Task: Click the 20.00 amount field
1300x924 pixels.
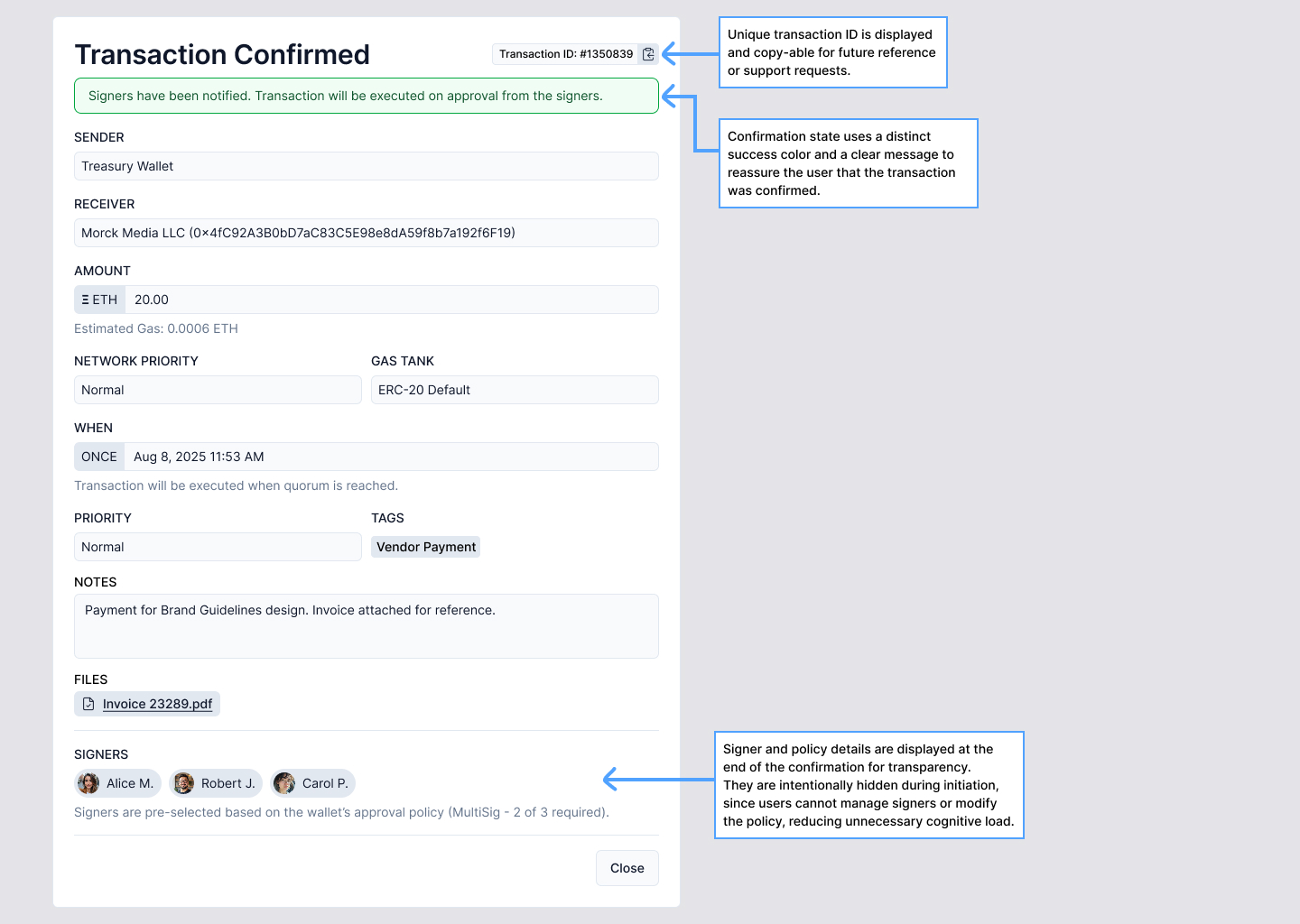Action: coord(391,300)
